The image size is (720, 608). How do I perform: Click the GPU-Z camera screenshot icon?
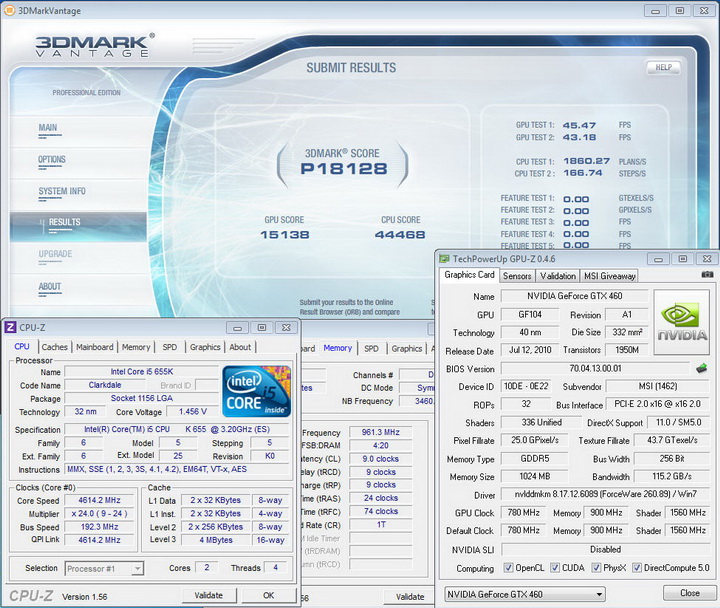coord(707,275)
